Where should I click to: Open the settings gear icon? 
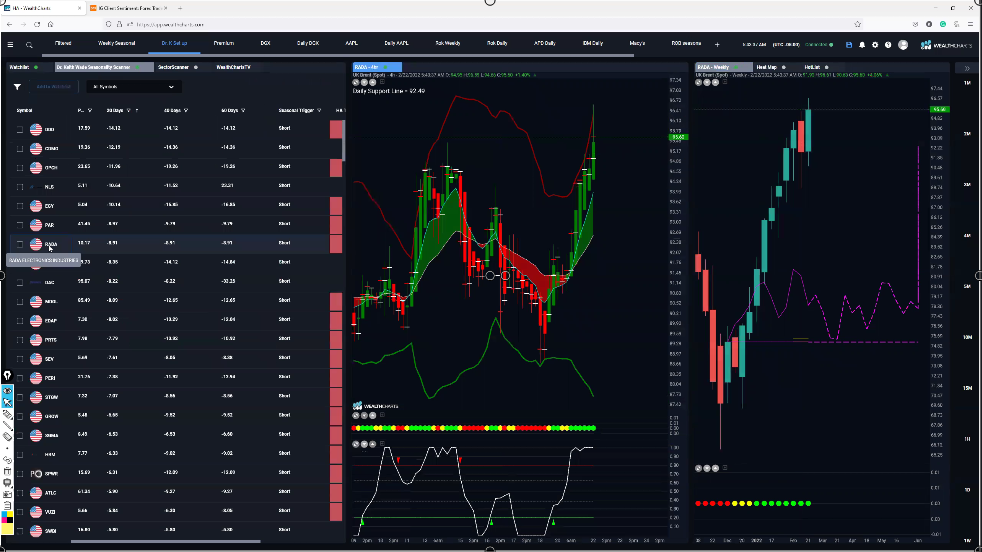pos(875,45)
